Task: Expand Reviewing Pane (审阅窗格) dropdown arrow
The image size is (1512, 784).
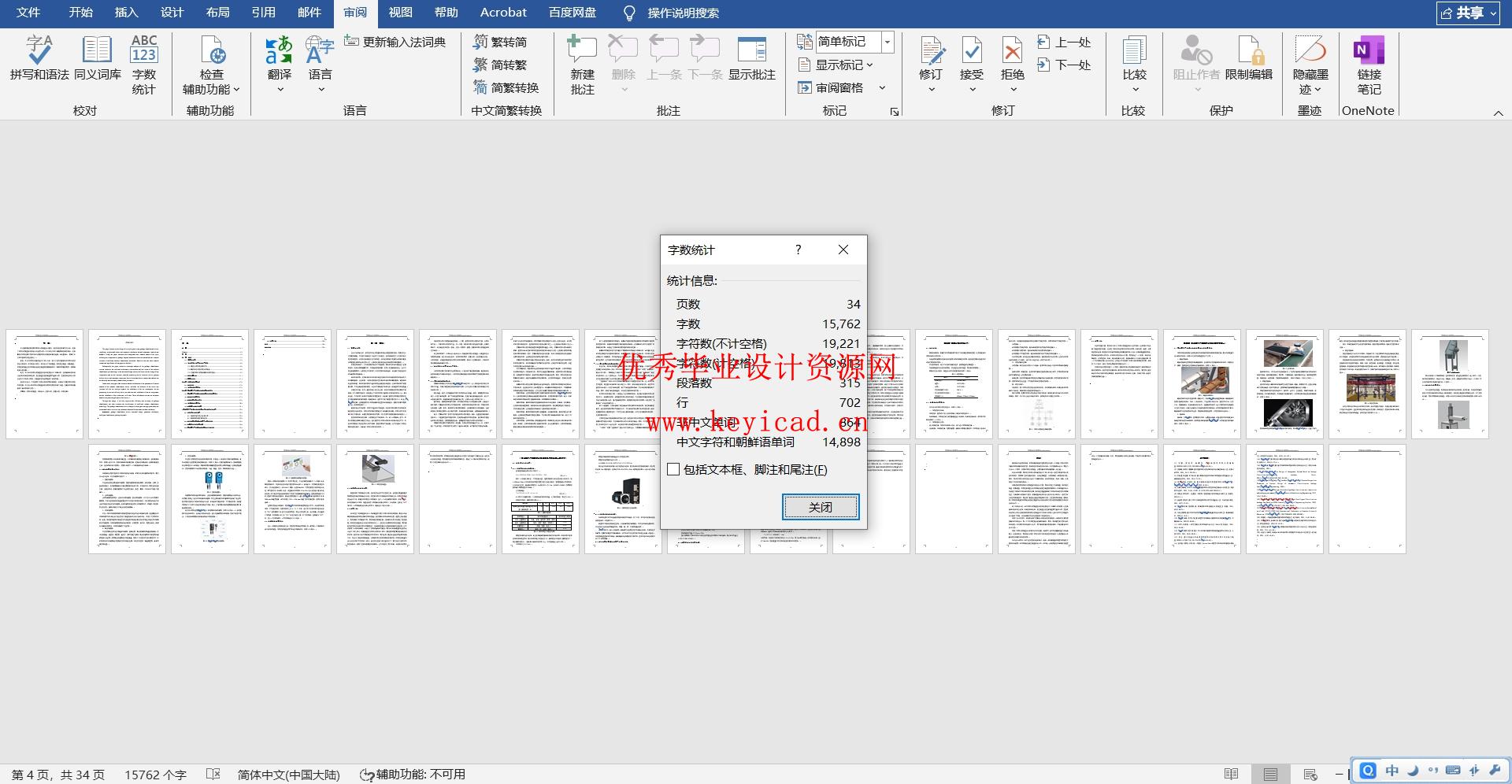Action: (x=882, y=87)
